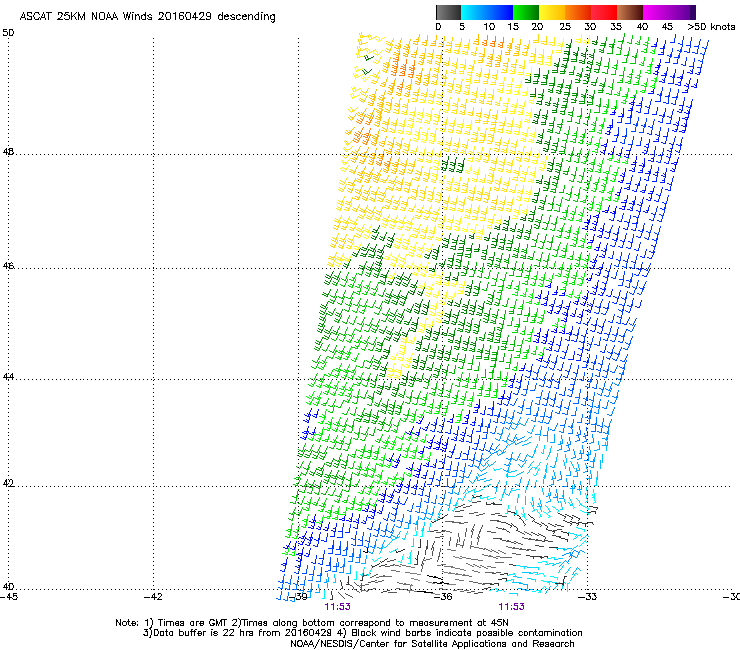Click the longitude label '-42'

153,597
